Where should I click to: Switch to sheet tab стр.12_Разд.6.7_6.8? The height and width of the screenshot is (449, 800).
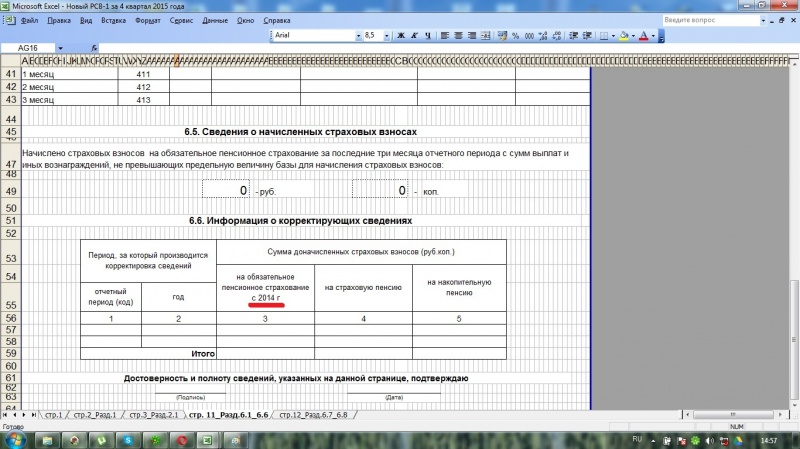tap(313, 414)
